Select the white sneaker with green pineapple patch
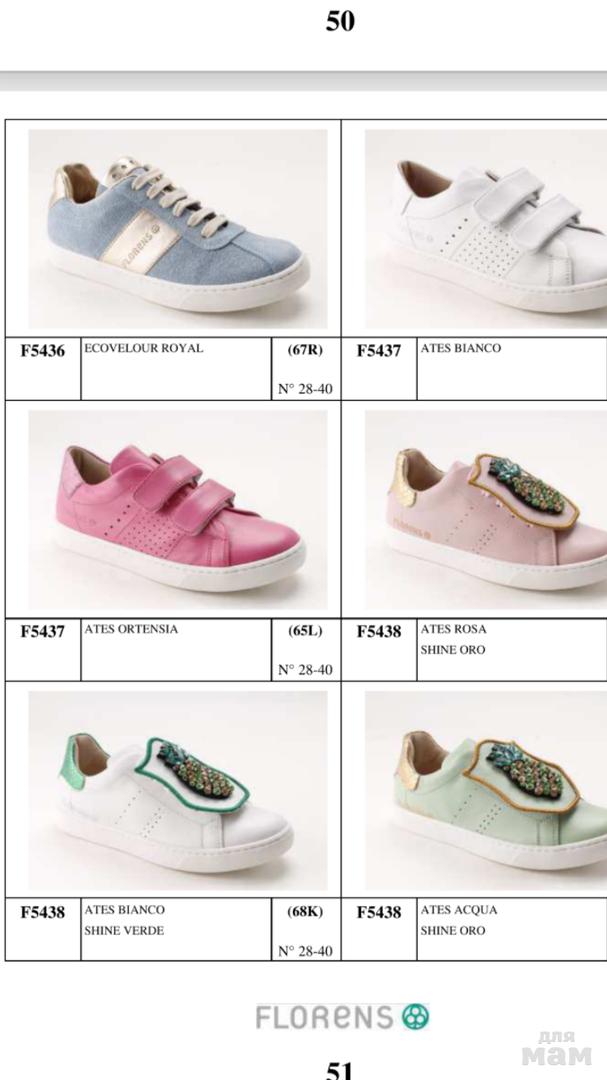Screen dimensions: 607x1080 coord(178,791)
